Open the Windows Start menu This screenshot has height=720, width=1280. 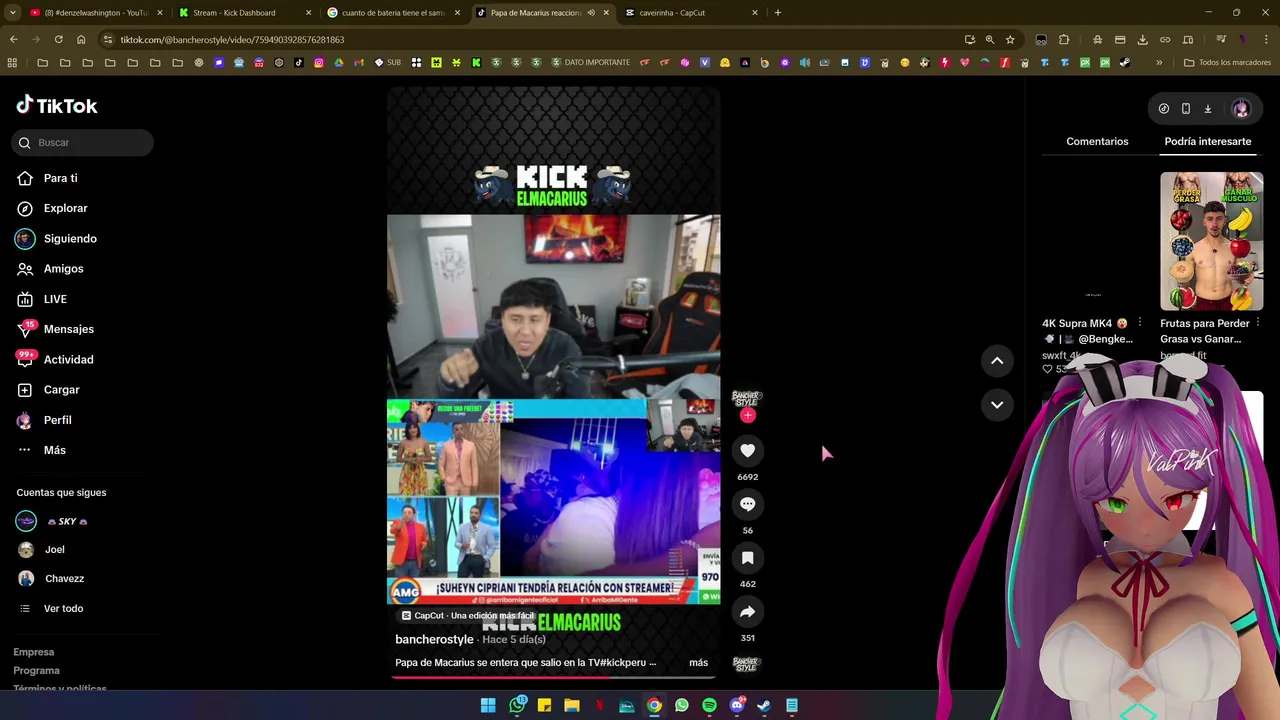[x=488, y=705]
